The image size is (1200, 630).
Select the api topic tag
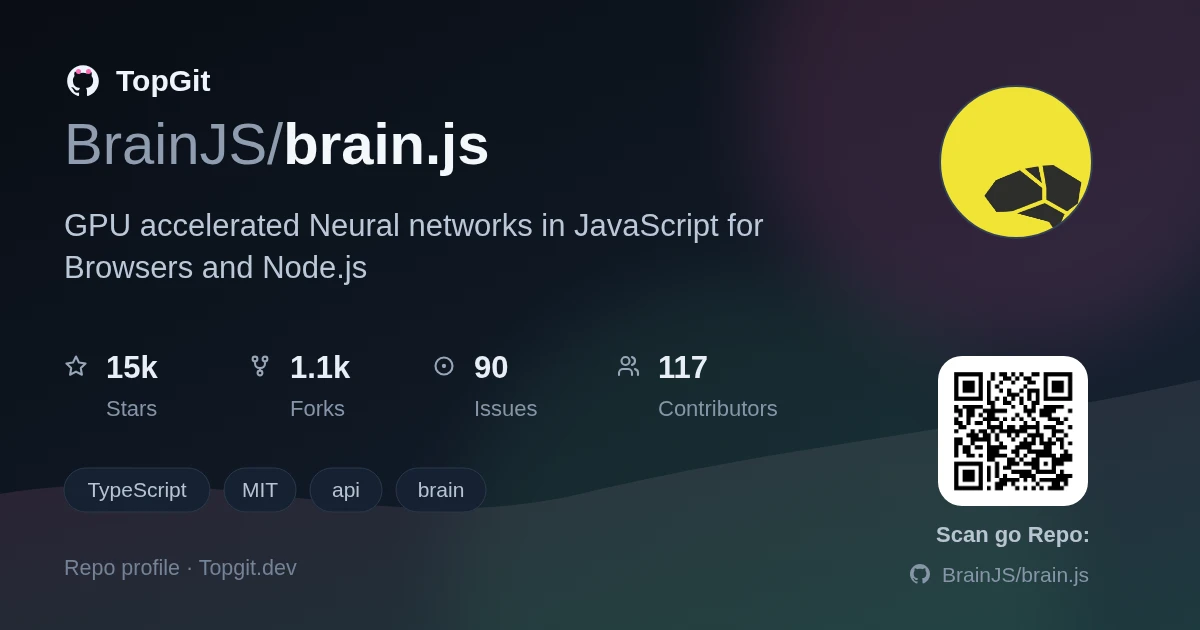click(x=346, y=490)
